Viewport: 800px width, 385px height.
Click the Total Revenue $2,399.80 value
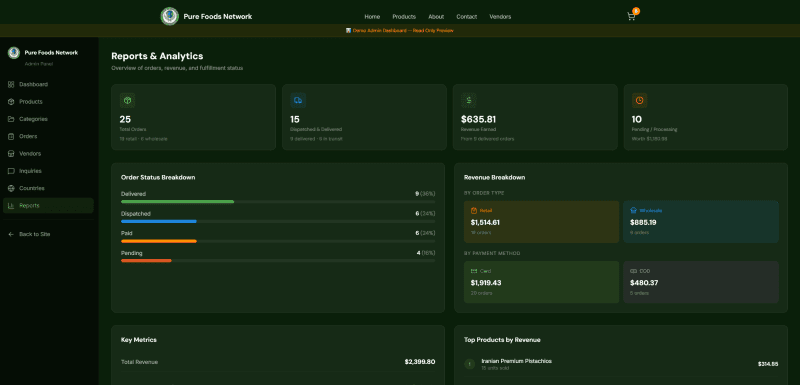[x=420, y=362]
